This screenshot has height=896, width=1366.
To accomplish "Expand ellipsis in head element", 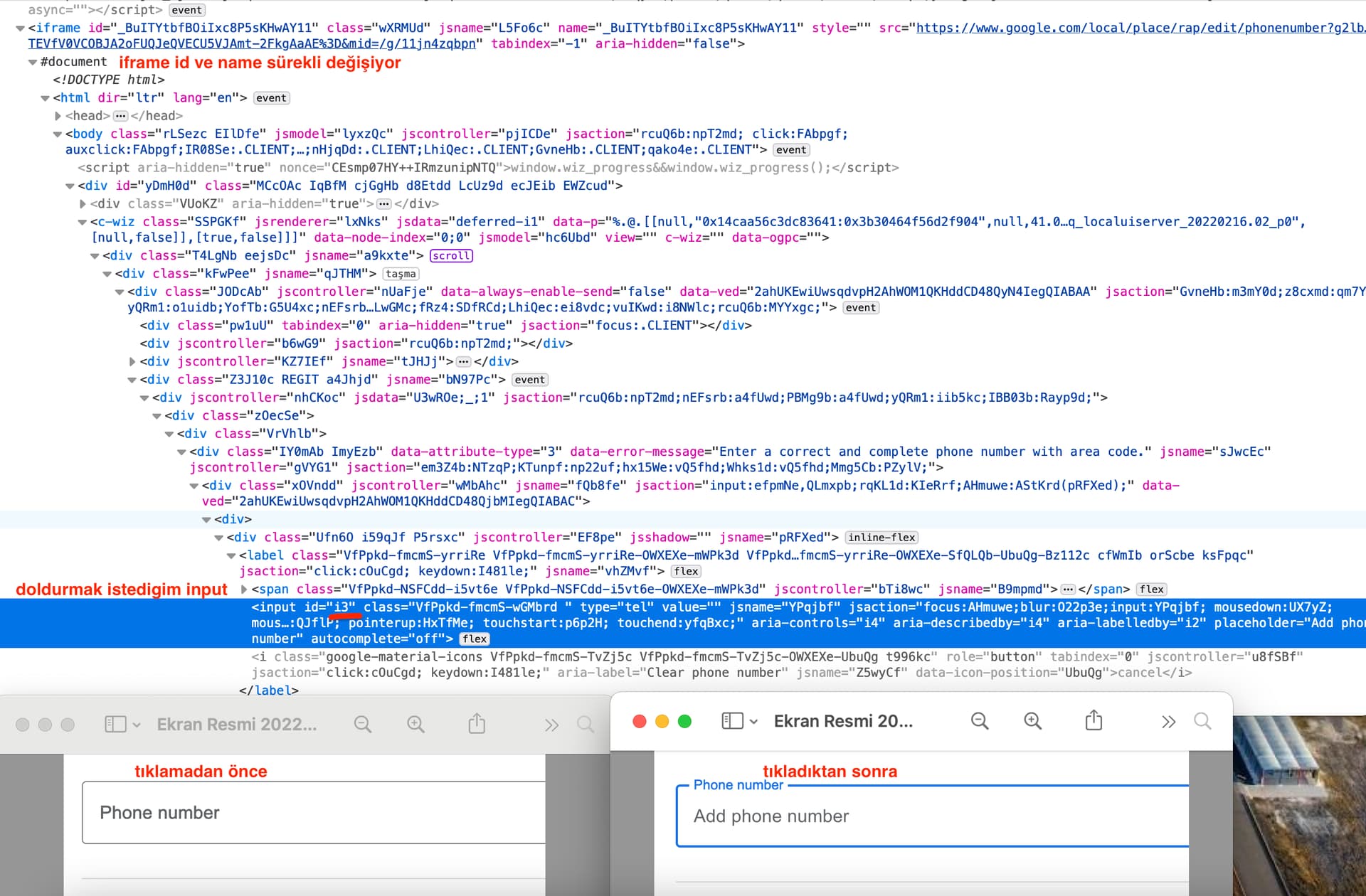I will point(120,116).
